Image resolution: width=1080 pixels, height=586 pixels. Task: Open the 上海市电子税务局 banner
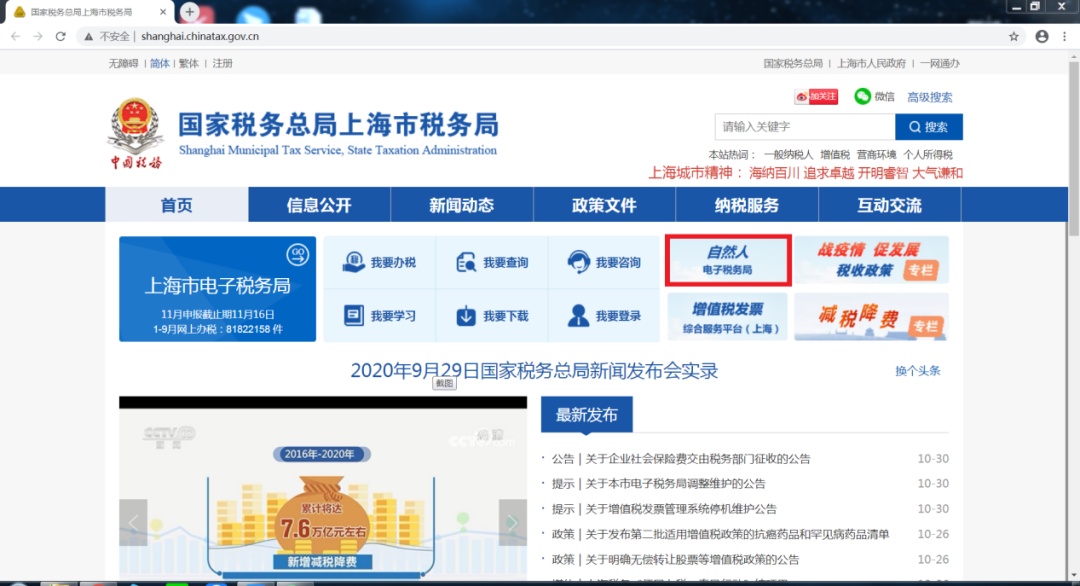(217, 288)
